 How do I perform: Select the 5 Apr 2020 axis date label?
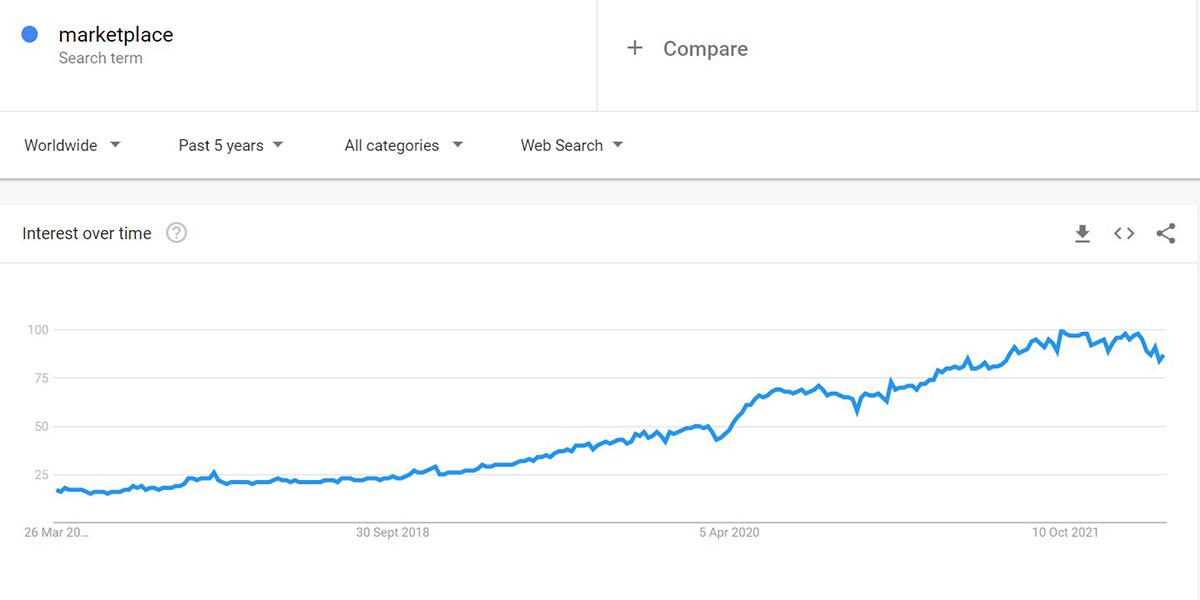click(729, 532)
